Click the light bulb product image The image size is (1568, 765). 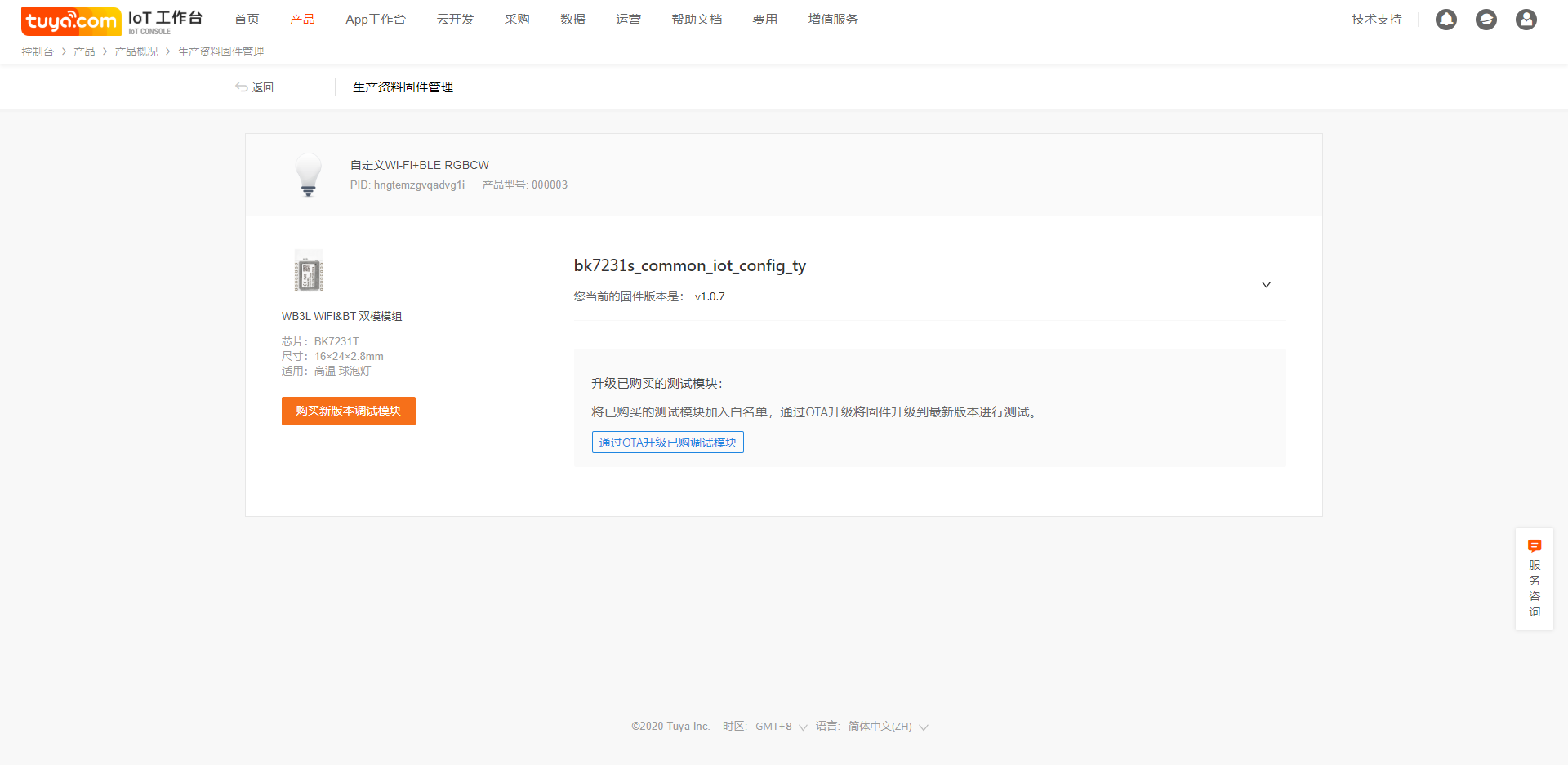(309, 175)
